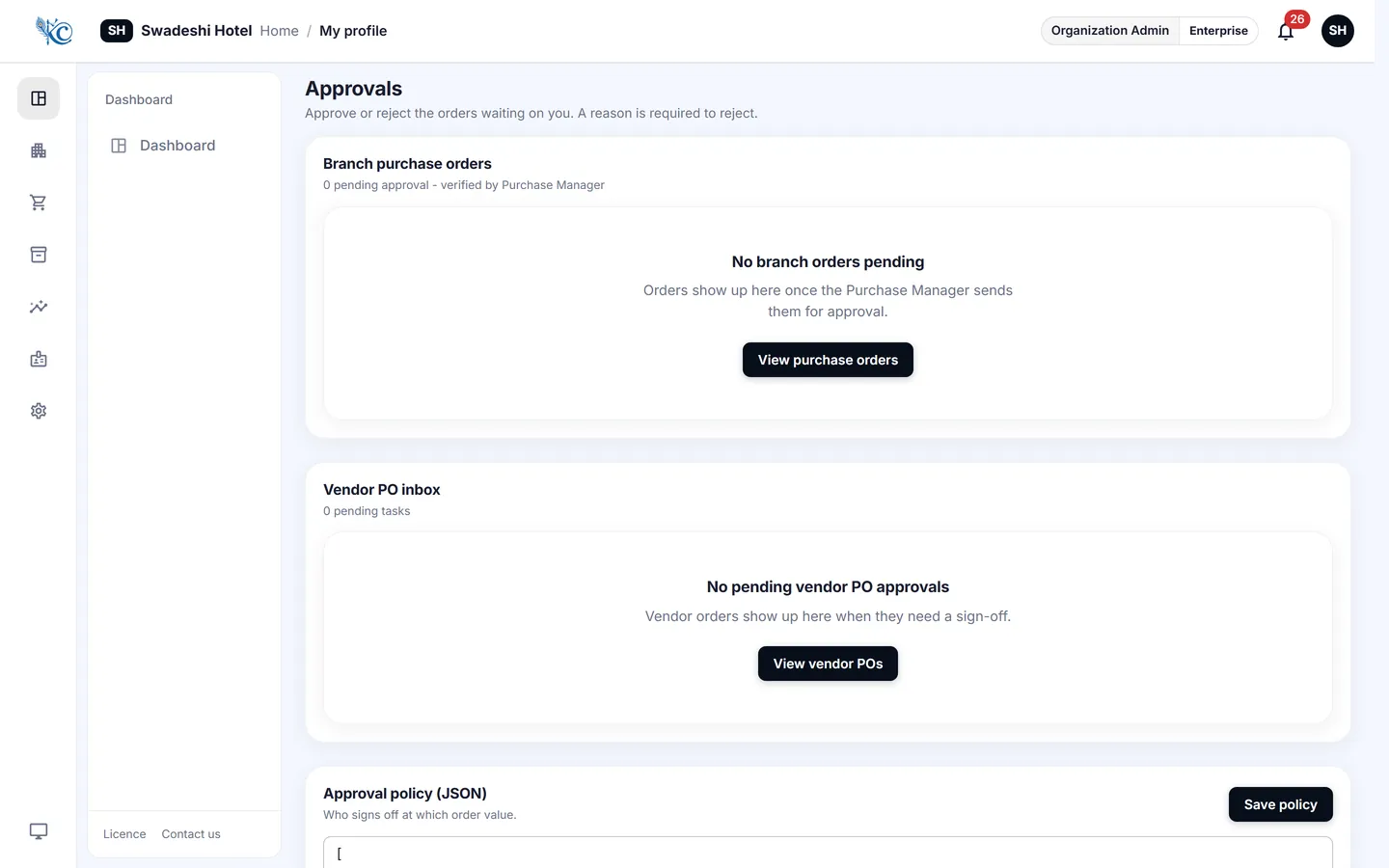Click the Approval policy (JSON) heading
1389x868 pixels.
[405, 794]
